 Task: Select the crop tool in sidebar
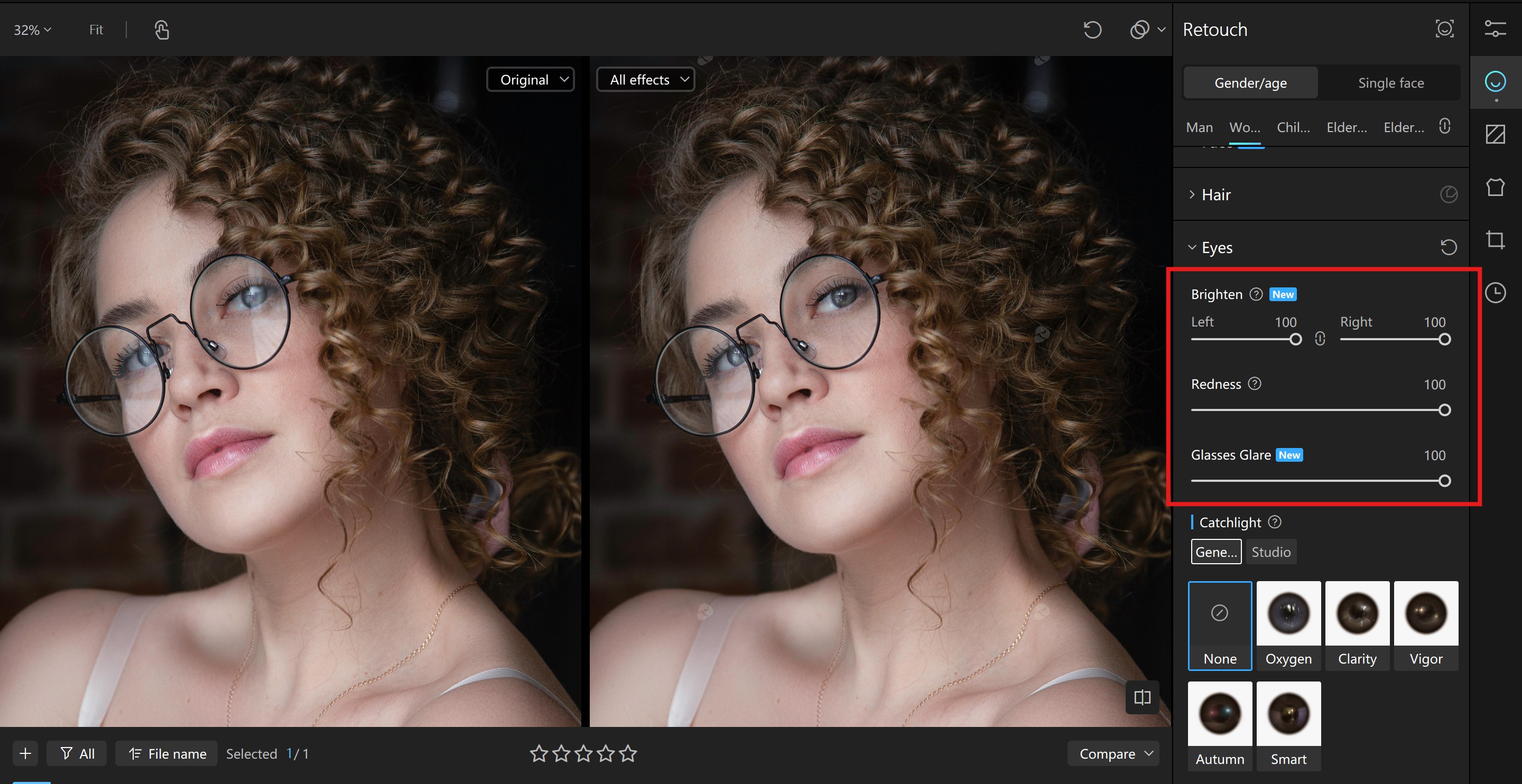click(1495, 240)
